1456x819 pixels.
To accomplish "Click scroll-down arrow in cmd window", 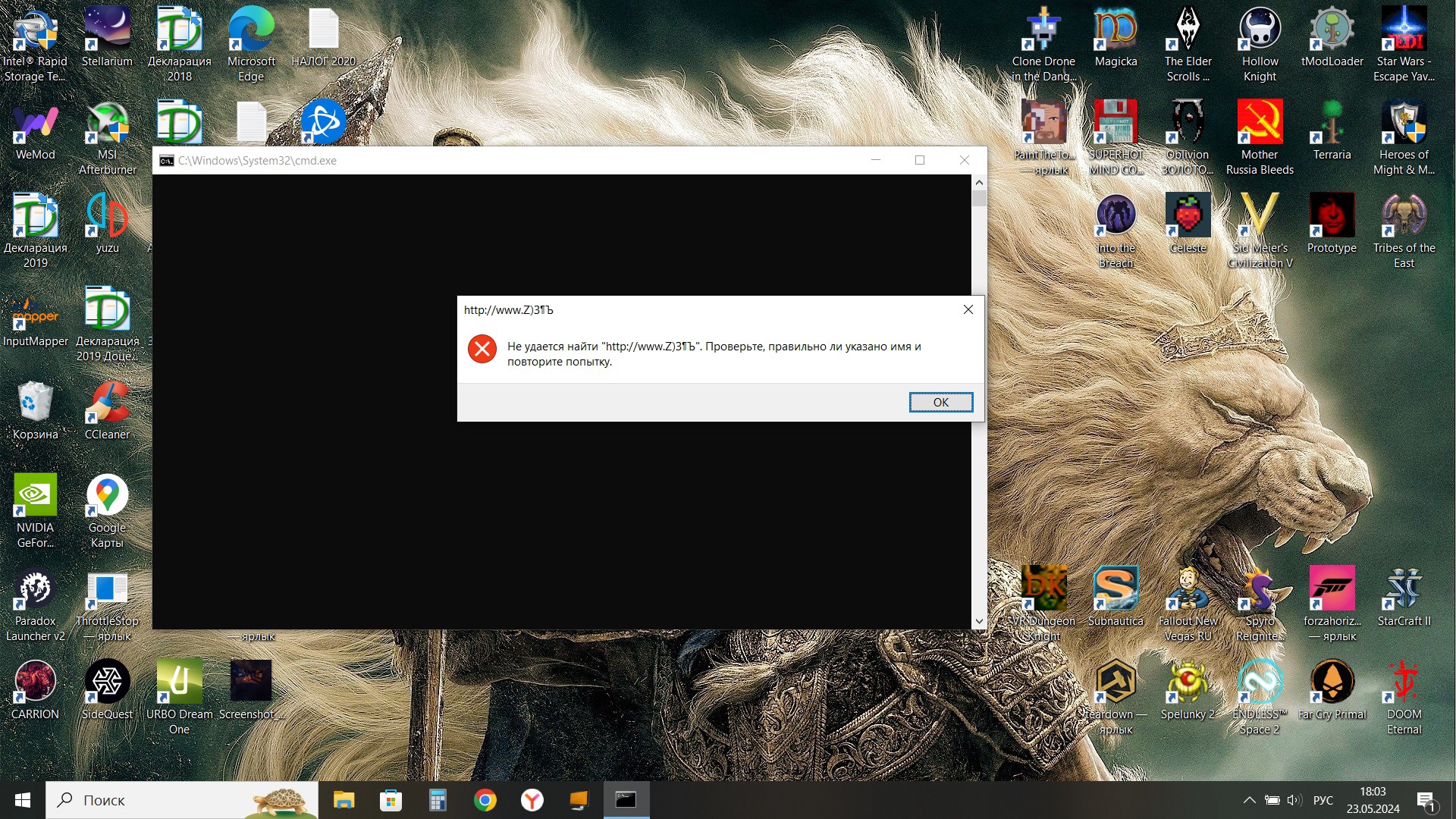I will pyautogui.click(x=979, y=621).
